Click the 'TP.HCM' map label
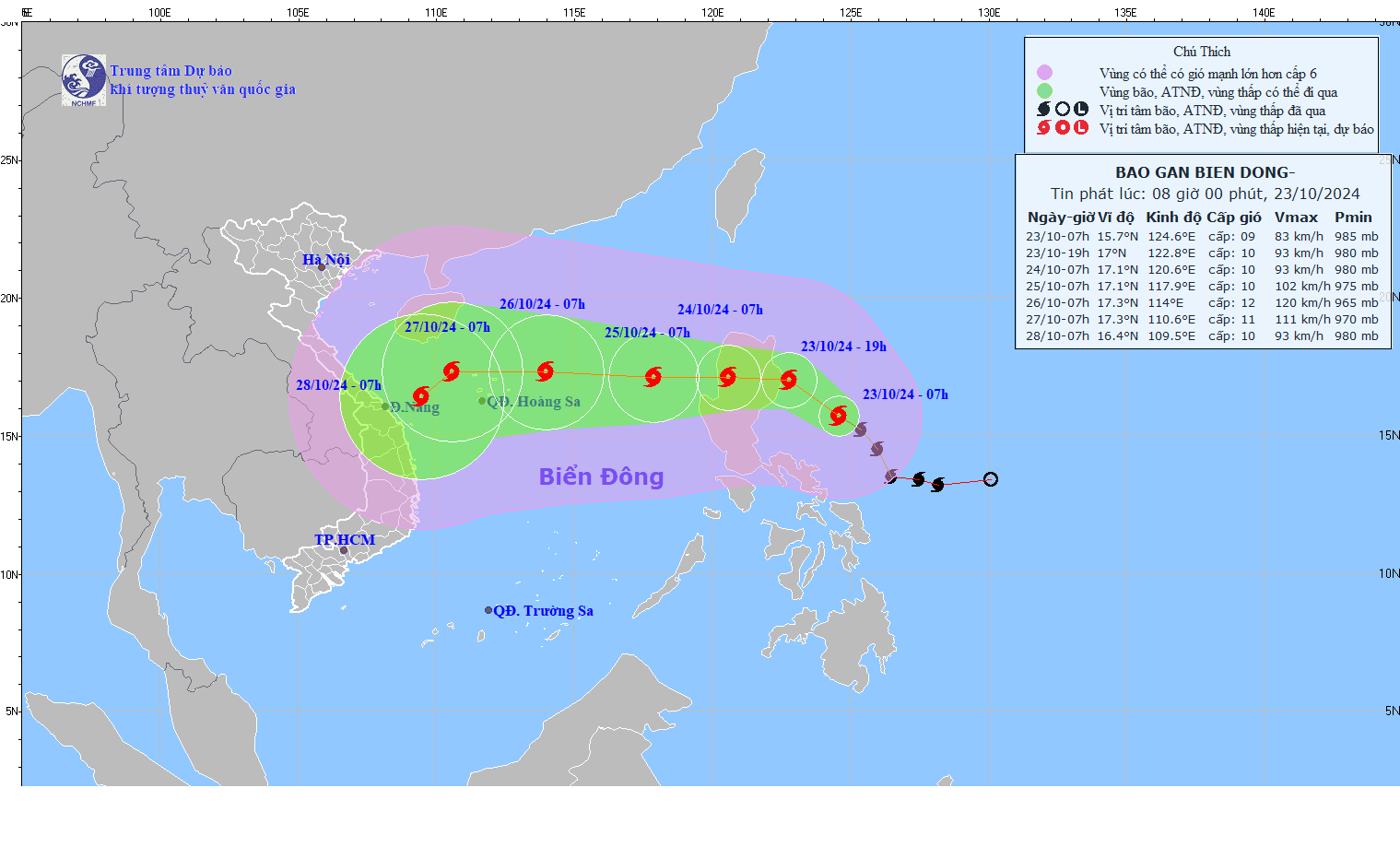 click(x=345, y=540)
